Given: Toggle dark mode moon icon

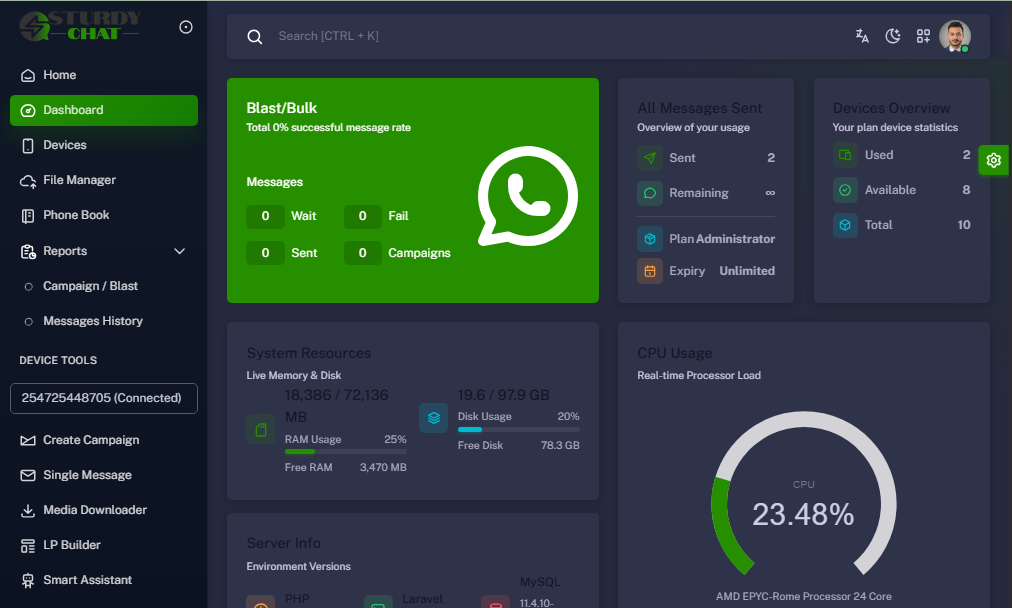Looking at the screenshot, I should (x=893, y=36).
